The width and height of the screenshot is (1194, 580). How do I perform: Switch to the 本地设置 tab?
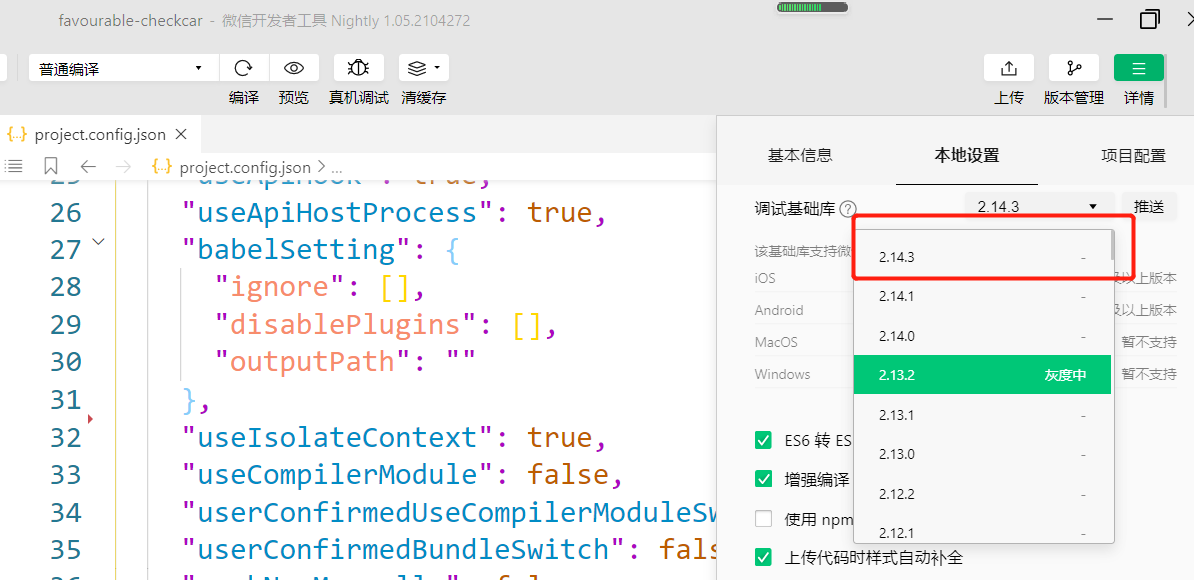tap(966, 155)
